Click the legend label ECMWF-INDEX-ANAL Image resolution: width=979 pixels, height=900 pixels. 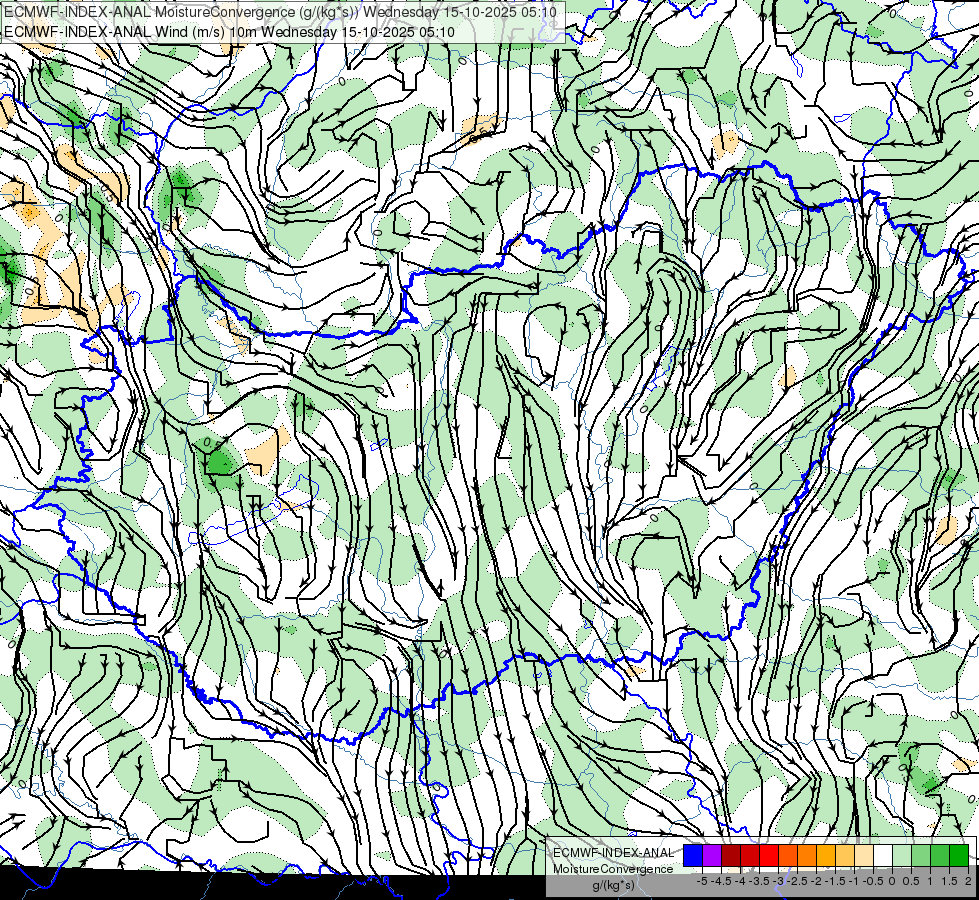pos(614,853)
